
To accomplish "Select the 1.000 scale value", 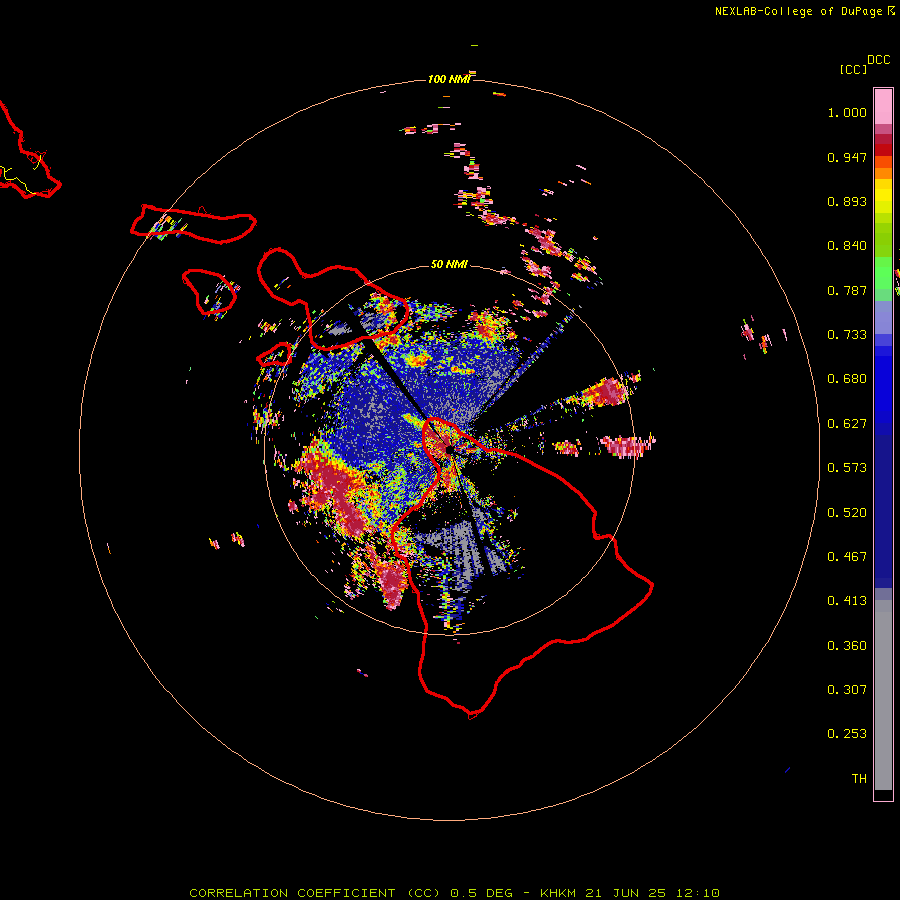I will tap(847, 112).
